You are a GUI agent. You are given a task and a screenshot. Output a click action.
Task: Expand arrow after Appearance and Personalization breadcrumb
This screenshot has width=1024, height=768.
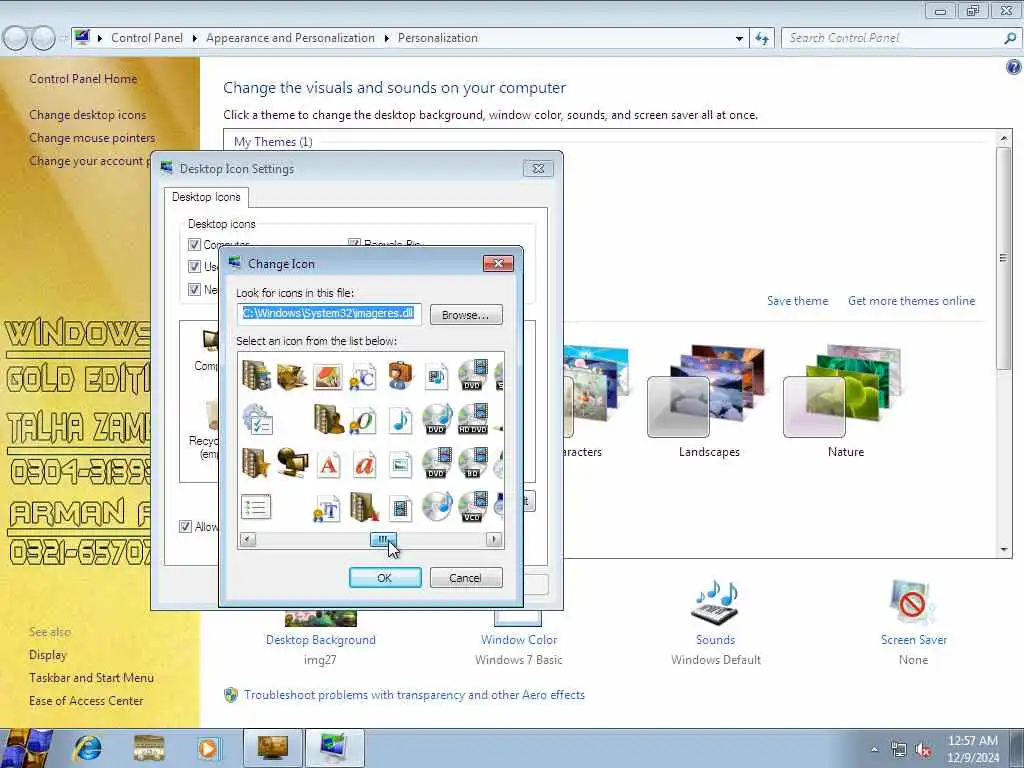pos(387,39)
